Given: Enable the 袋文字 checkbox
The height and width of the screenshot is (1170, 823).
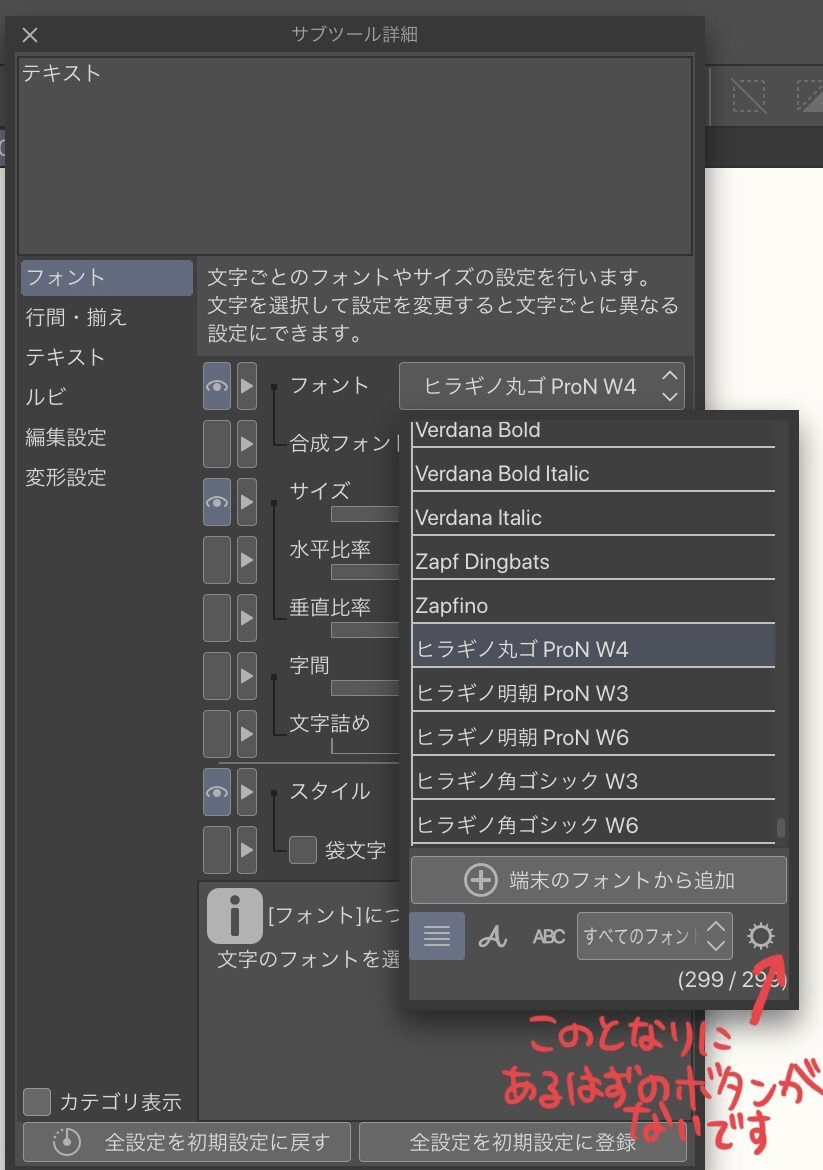Looking at the screenshot, I should (303, 850).
